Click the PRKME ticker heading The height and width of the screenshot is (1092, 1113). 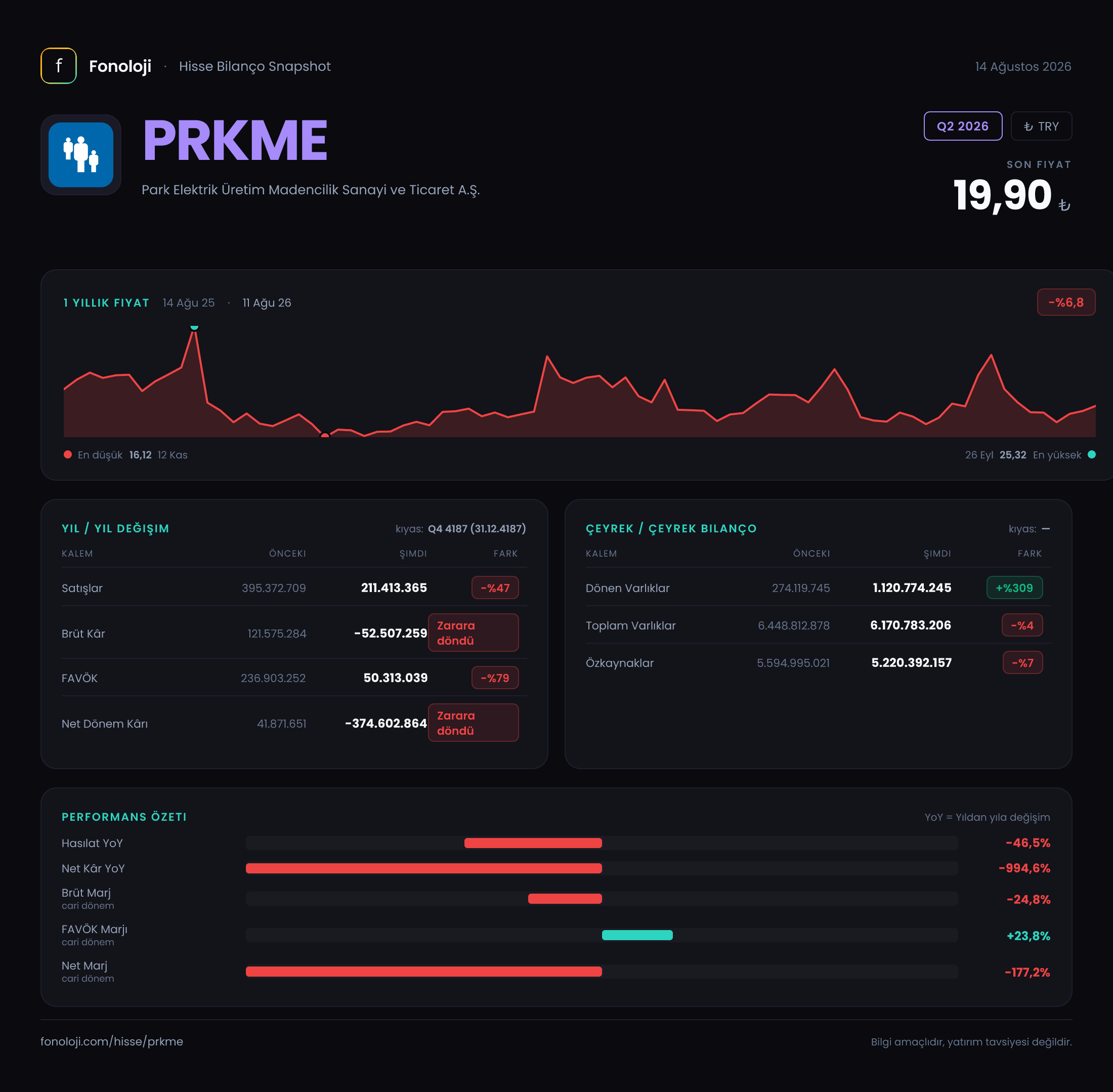[x=235, y=141]
